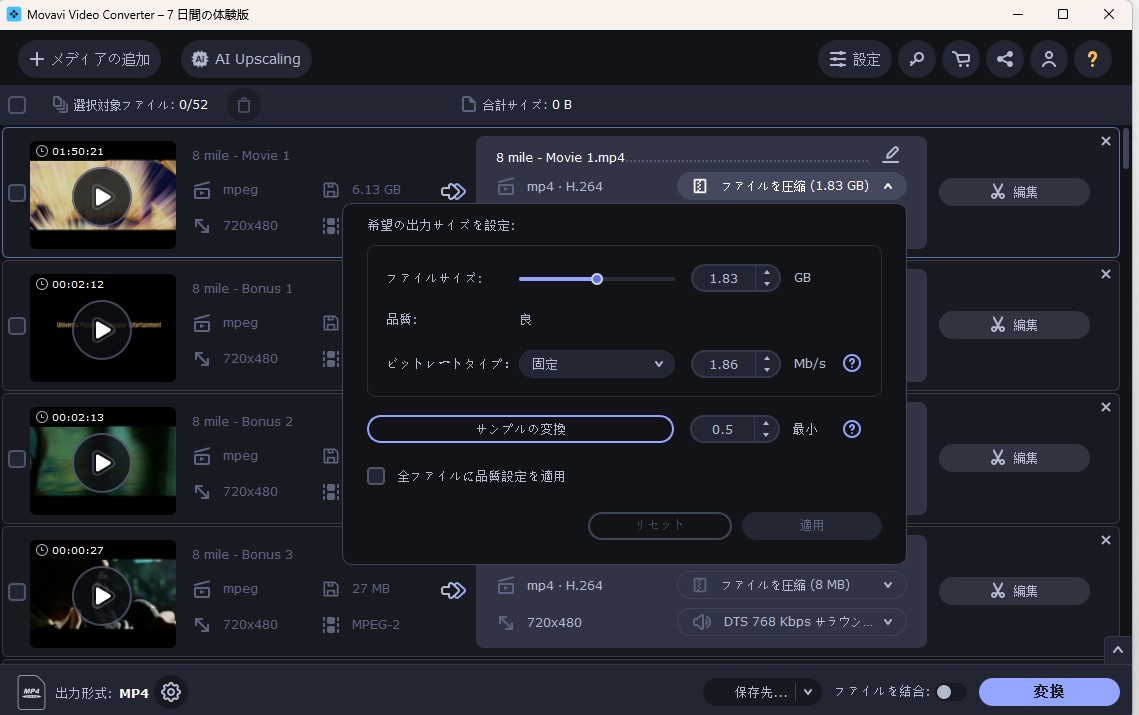The image size is (1139, 715).
Task: Click the file size 1.83 GB input field
Action: [x=723, y=278]
